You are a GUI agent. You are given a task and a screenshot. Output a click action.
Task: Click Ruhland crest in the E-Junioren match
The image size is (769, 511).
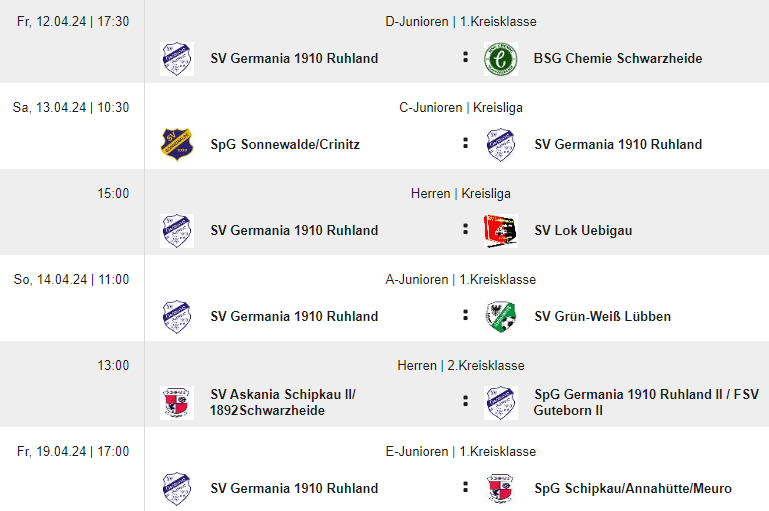click(x=177, y=489)
